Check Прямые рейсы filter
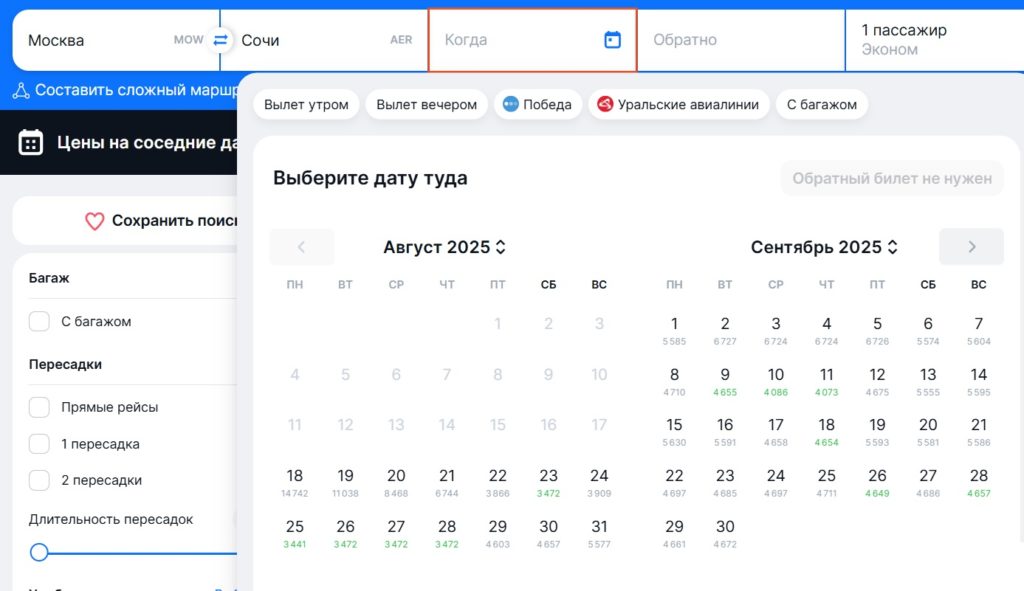The width and height of the screenshot is (1024, 591). click(39, 407)
